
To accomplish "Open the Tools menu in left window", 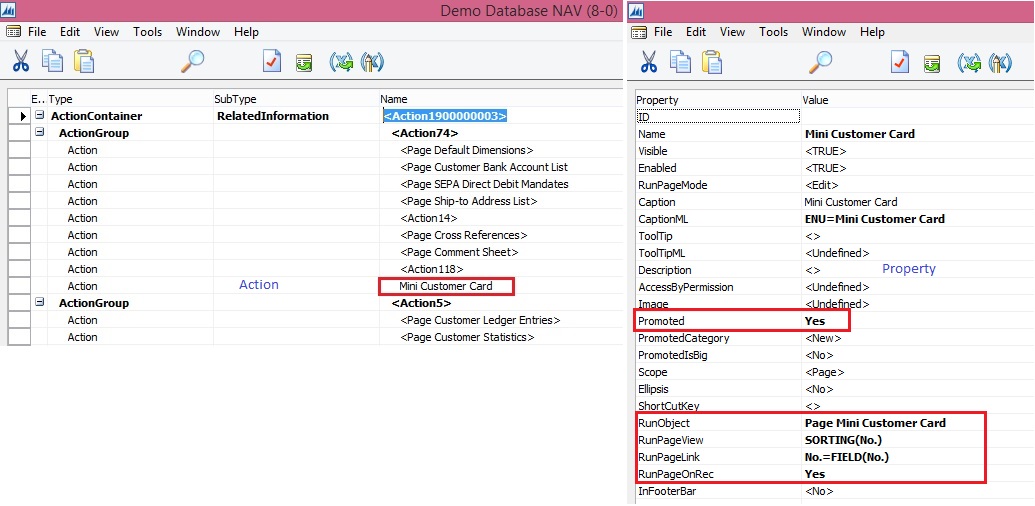I will (x=147, y=32).
